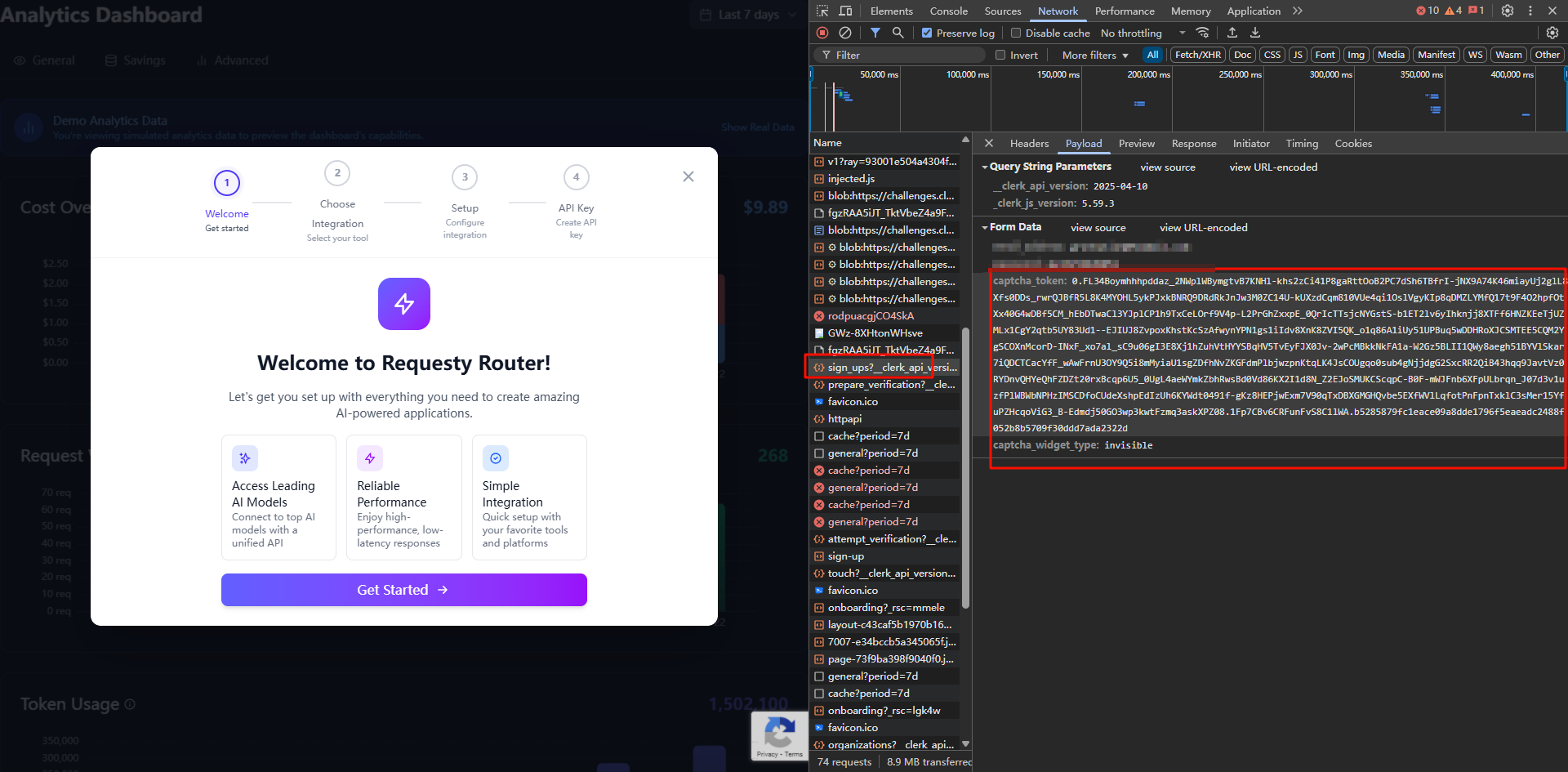Stop recording the network log
The height and width of the screenshot is (772, 1568).
[x=822, y=33]
